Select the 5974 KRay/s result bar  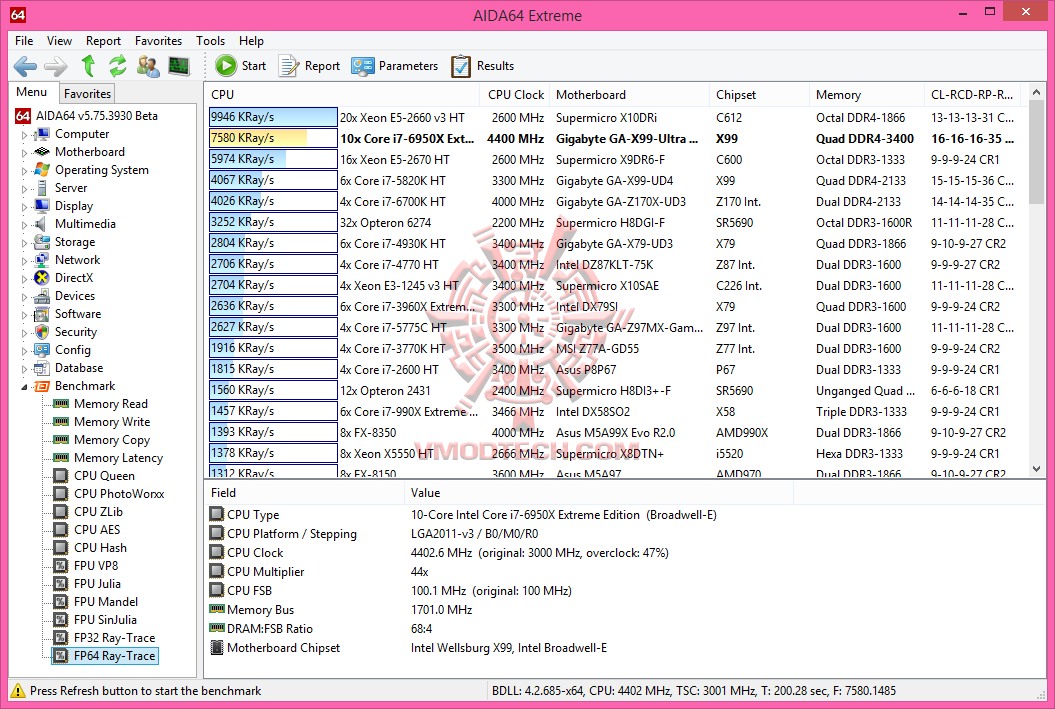[x=273, y=159]
